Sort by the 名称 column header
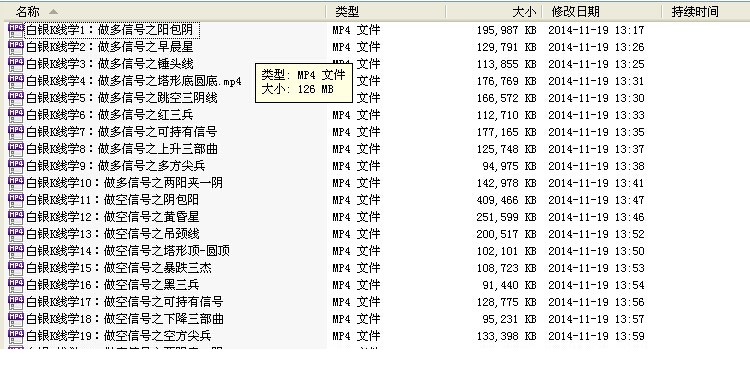Image resolution: width=750 pixels, height=372 pixels. click(x=165, y=12)
